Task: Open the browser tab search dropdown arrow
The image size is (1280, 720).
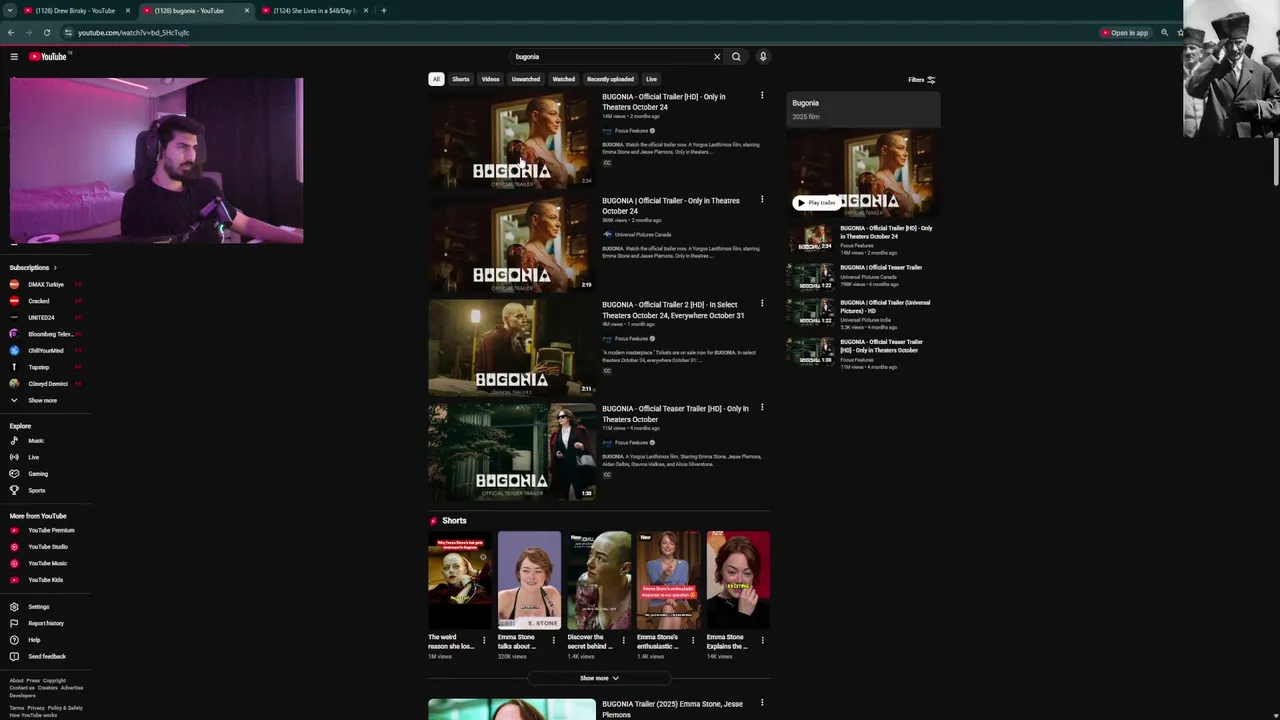Action: coord(9,10)
